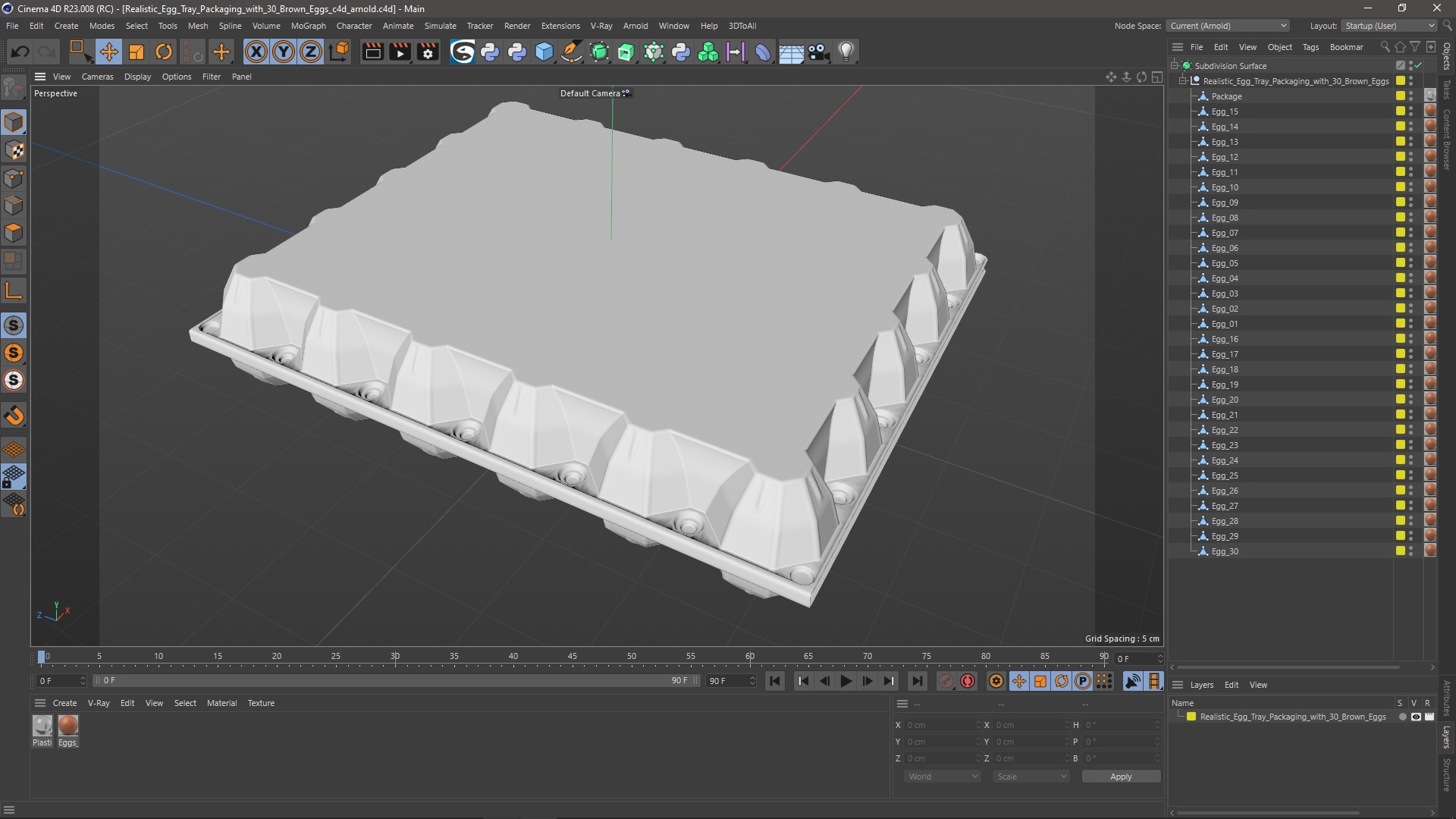Click the Plasti material thumbnail
The height and width of the screenshot is (819, 1456).
click(x=42, y=726)
